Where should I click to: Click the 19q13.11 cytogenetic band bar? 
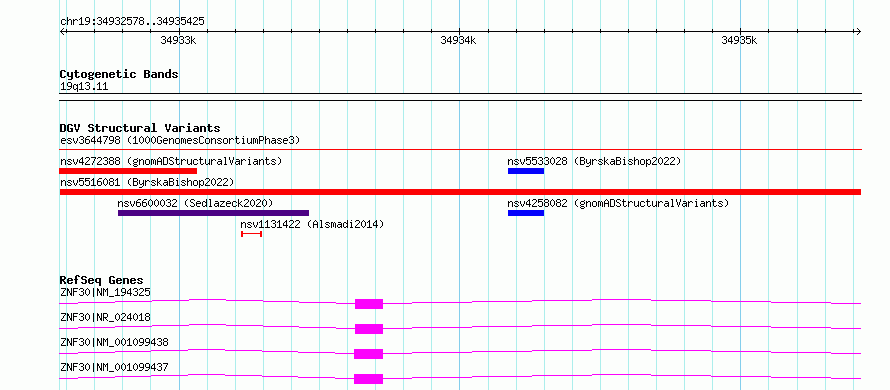[x=460, y=97]
